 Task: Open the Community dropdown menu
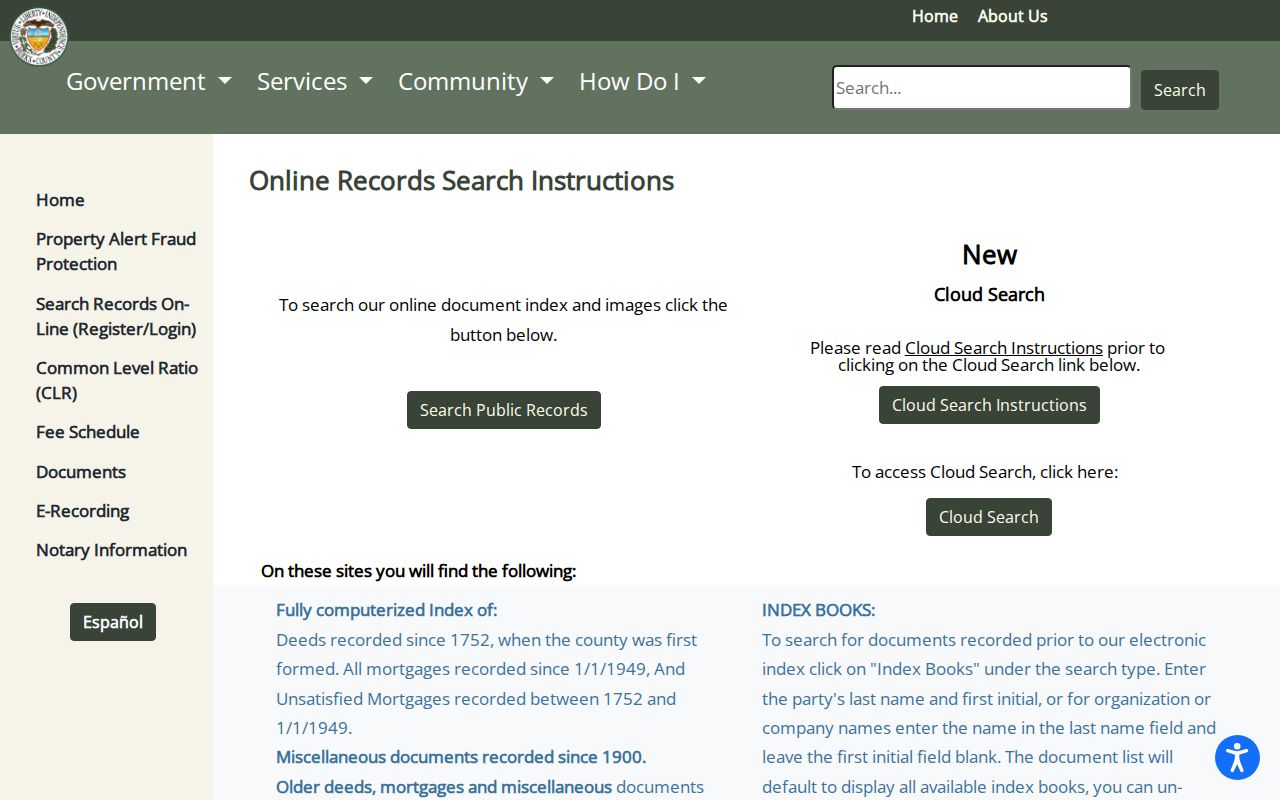[x=476, y=82]
